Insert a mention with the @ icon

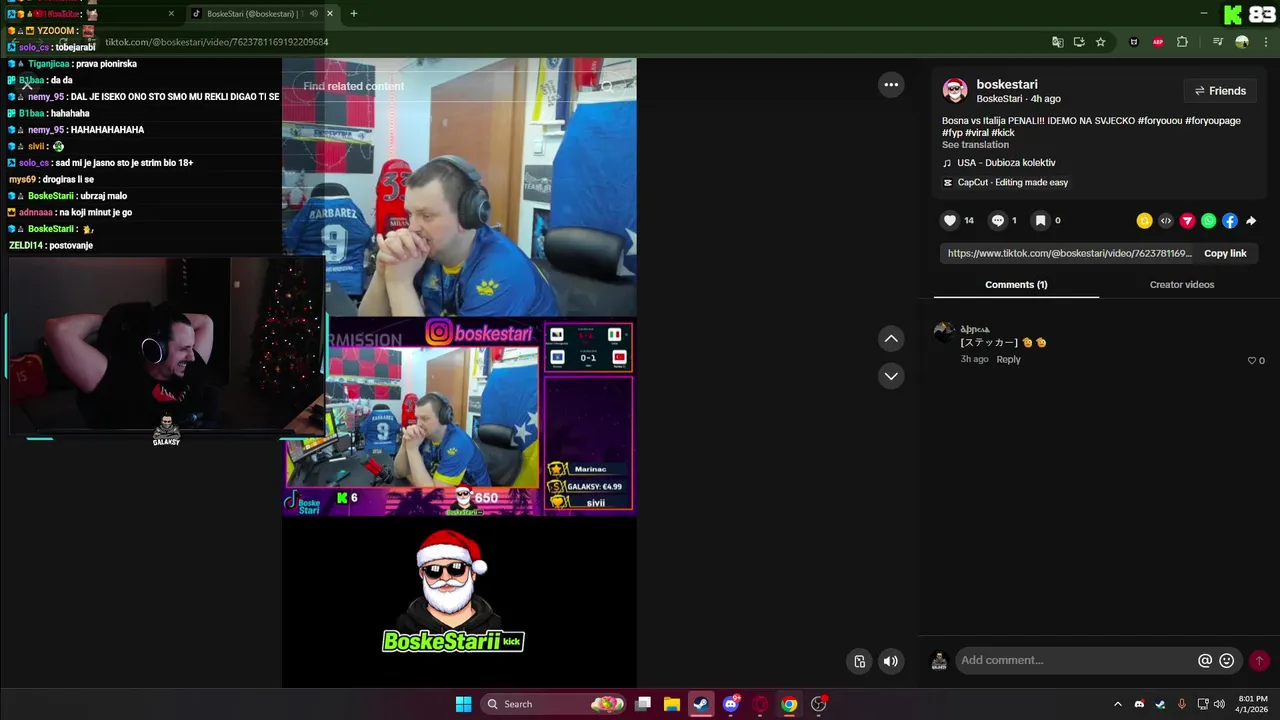tap(1205, 661)
